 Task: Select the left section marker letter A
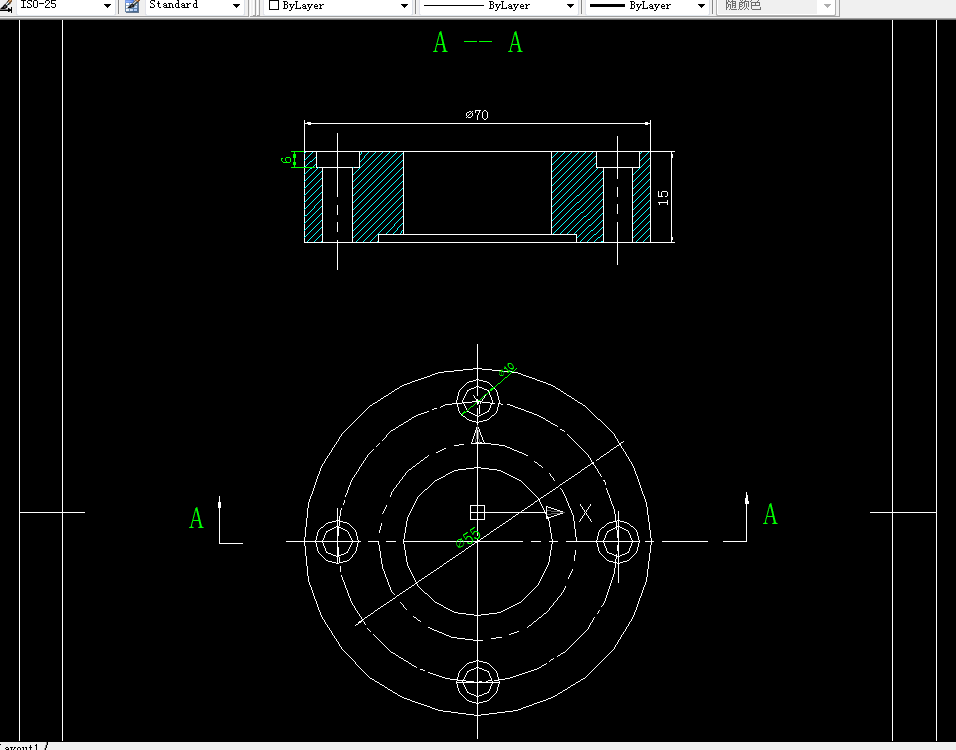196,519
